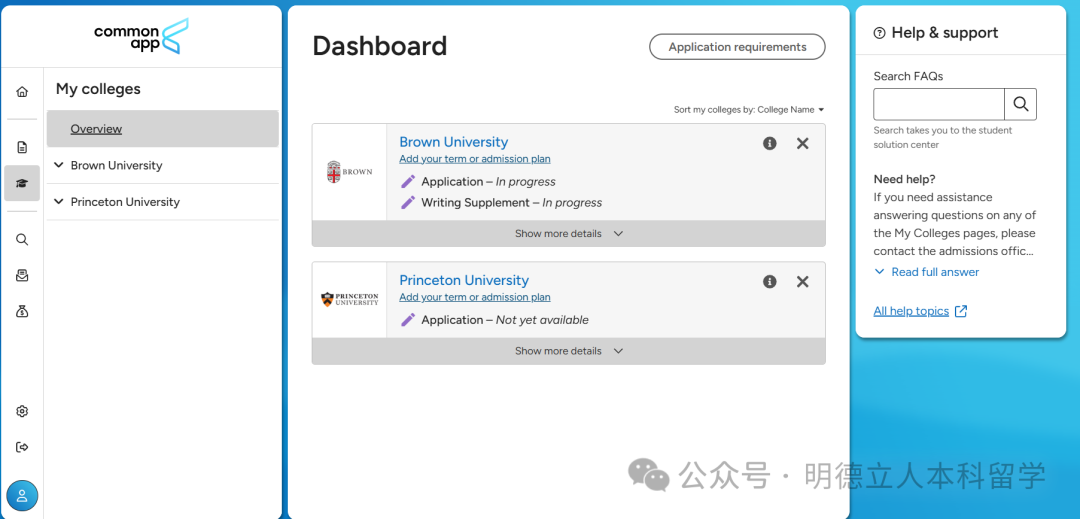This screenshot has width=1080, height=519.
Task: Open the Common App document icon
Action: (x=22, y=147)
